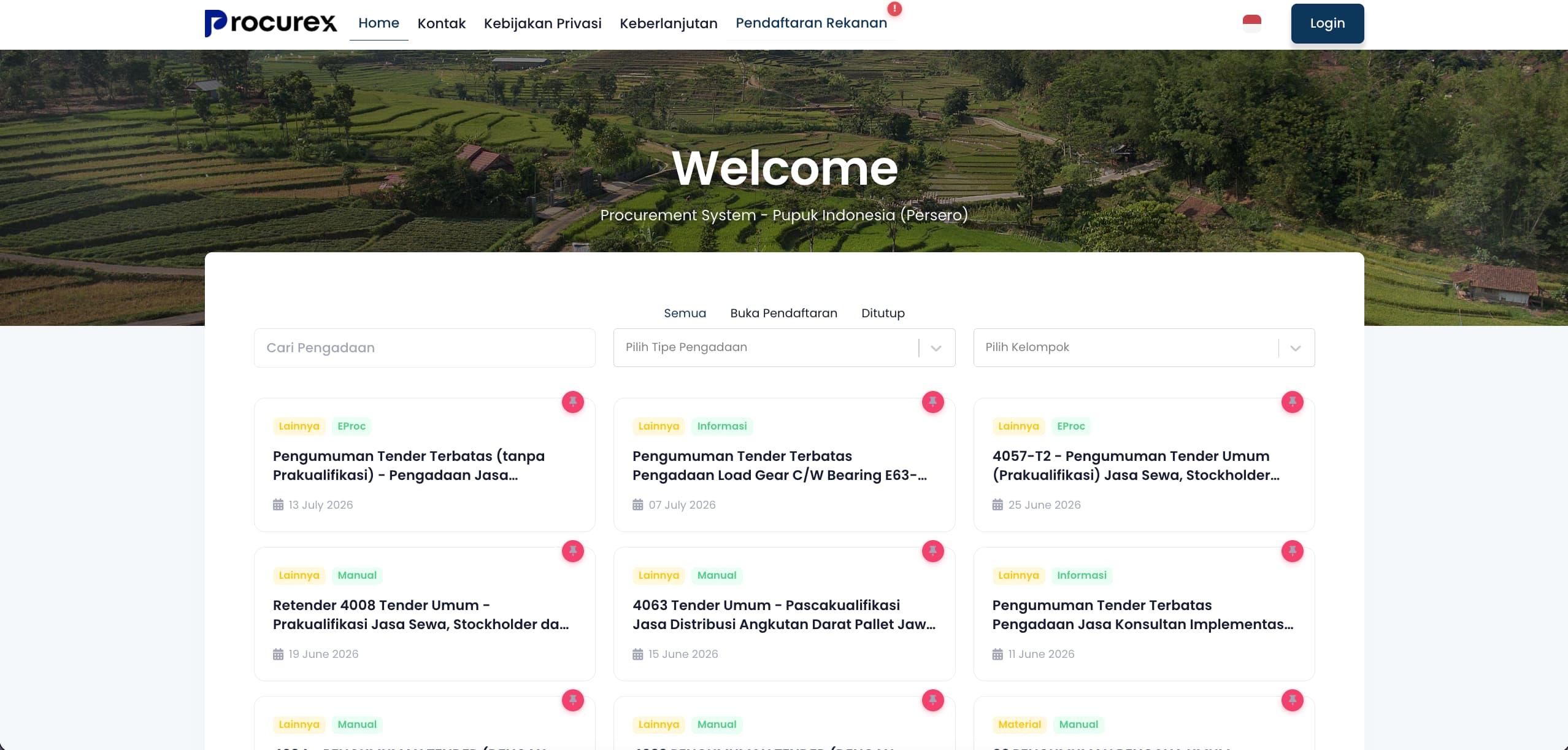This screenshot has width=1568, height=750.
Task: Click the Material tag on bottom-right card
Action: (x=1020, y=724)
